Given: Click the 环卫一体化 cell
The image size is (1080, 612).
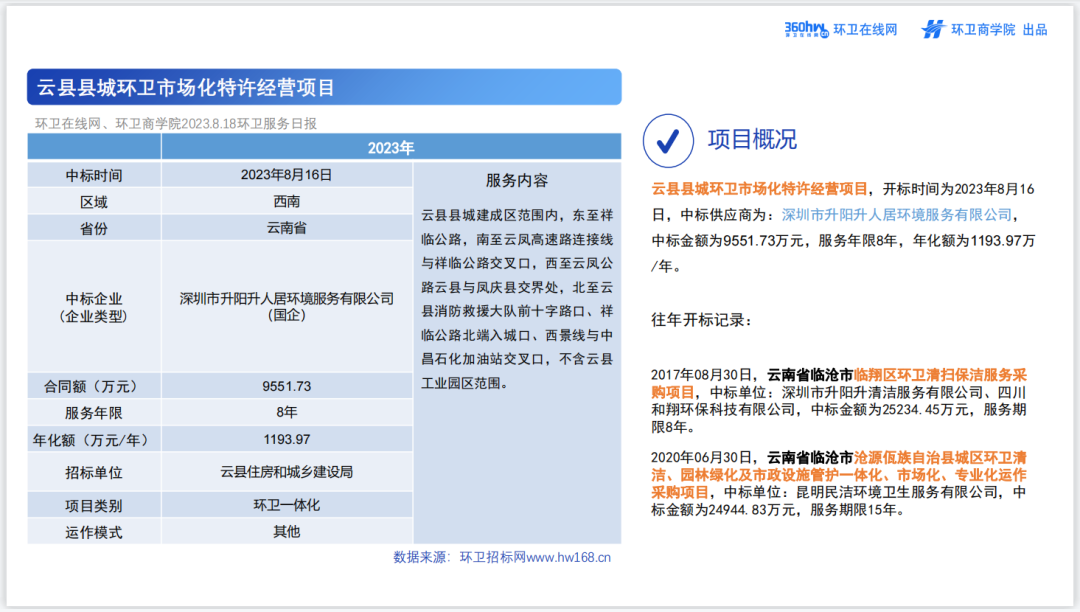Looking at the screenshot, I should pyautogui.click(x=287, y=505).
